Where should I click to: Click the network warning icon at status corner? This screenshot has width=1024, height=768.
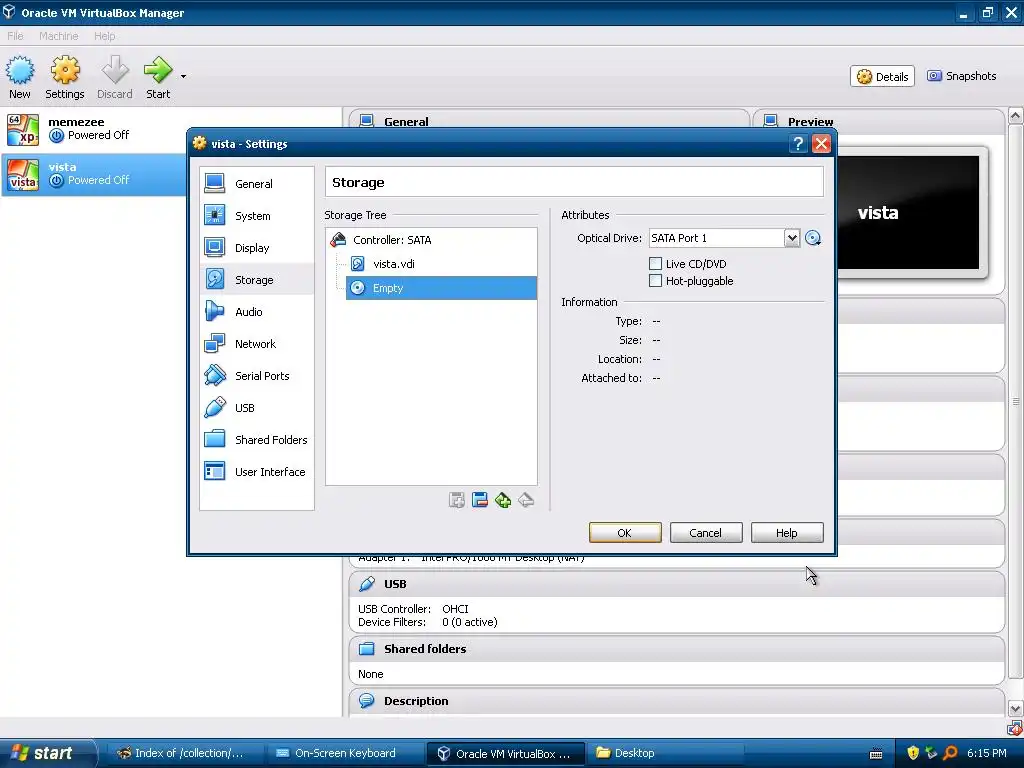1016,728
